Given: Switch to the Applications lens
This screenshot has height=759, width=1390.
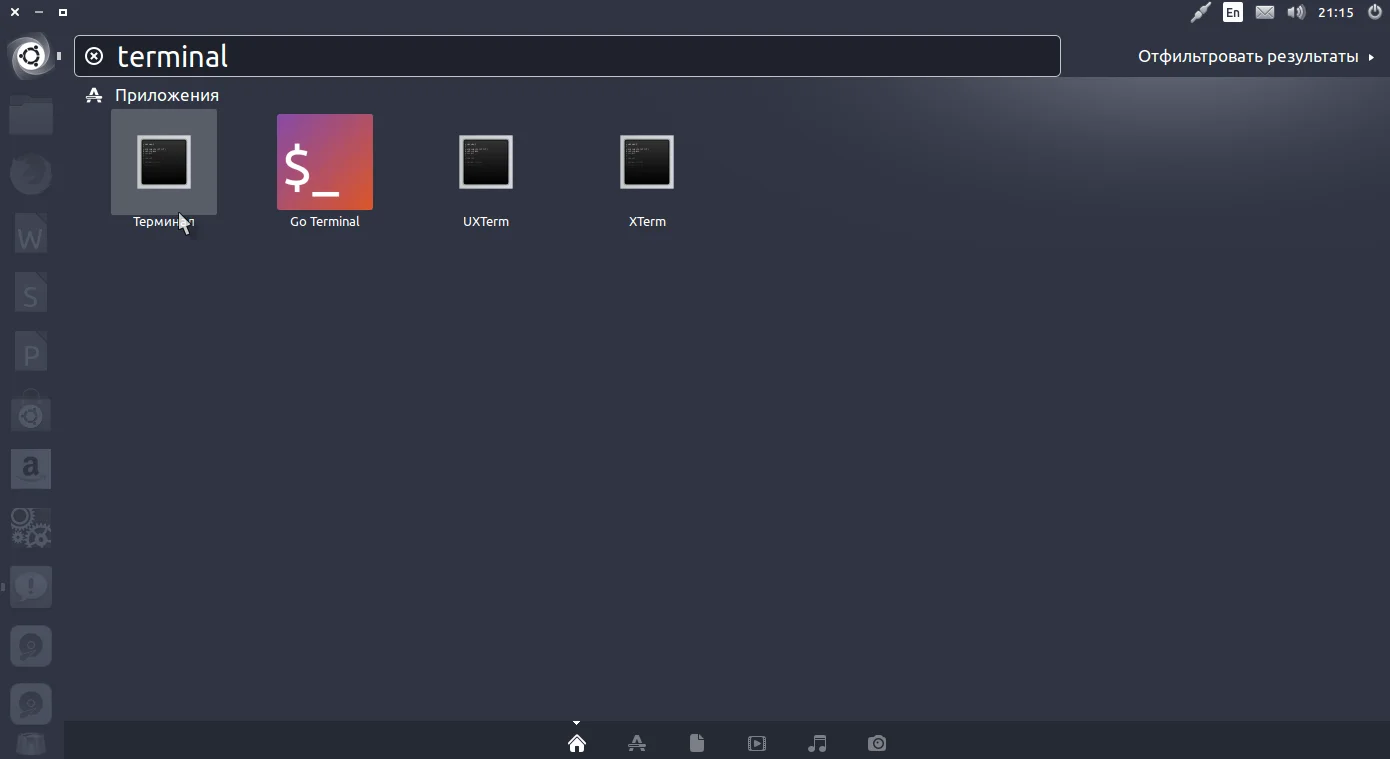Looking at the screenshot, I should coord(637,743).
